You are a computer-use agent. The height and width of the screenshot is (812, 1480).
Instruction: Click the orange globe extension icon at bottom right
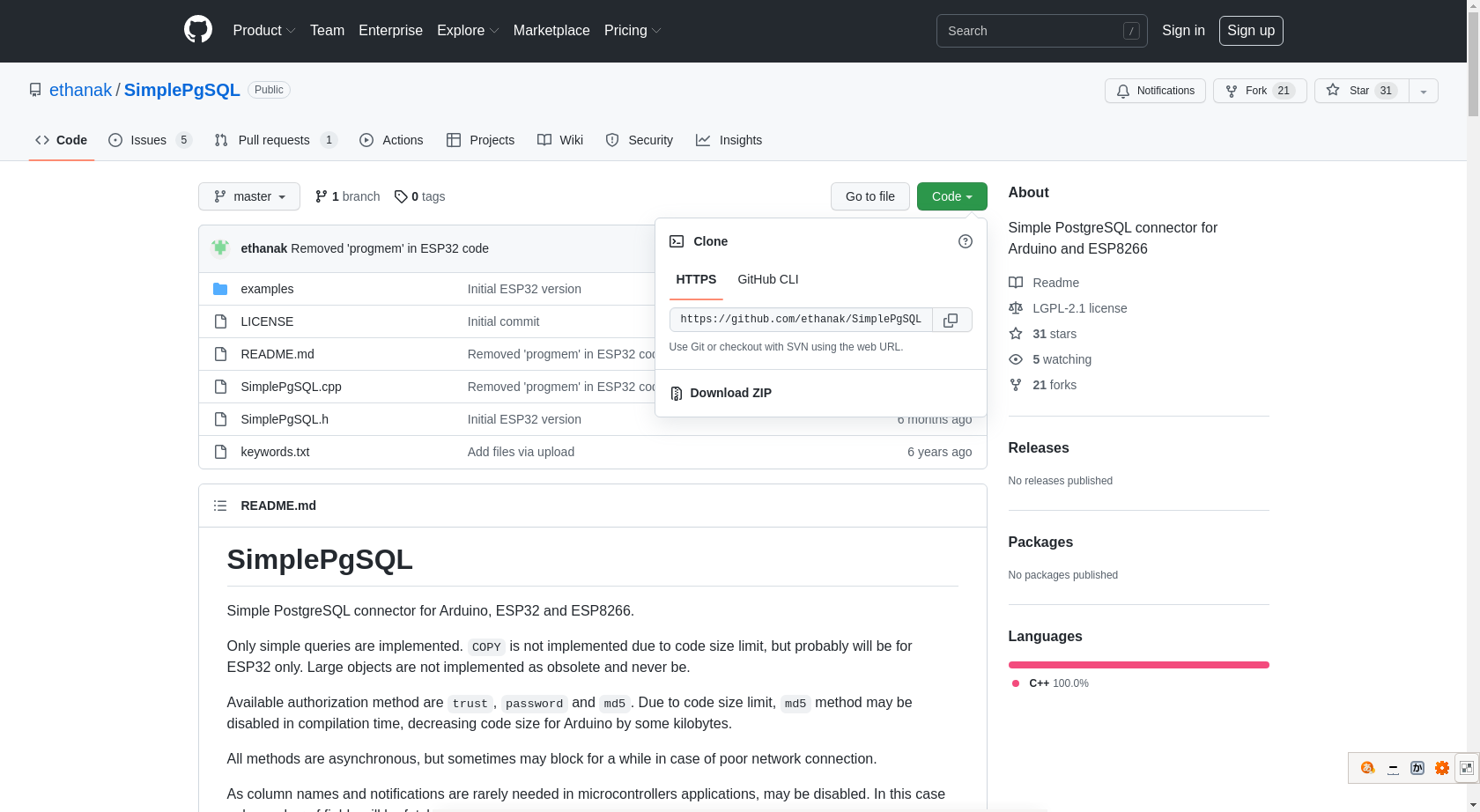(1367, 768)
